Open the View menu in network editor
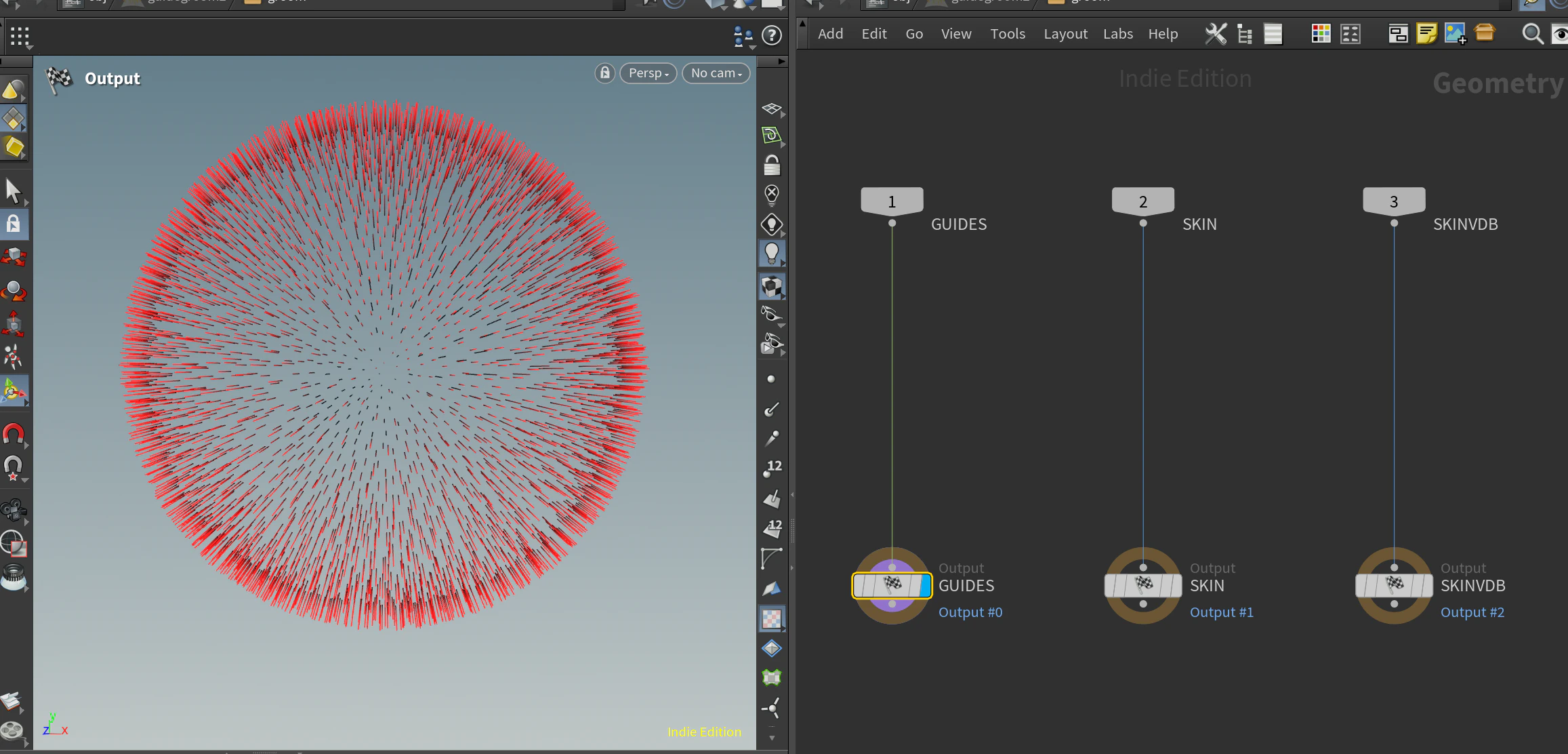Screen dimensions: 1568x754 (x=956, y=34)
